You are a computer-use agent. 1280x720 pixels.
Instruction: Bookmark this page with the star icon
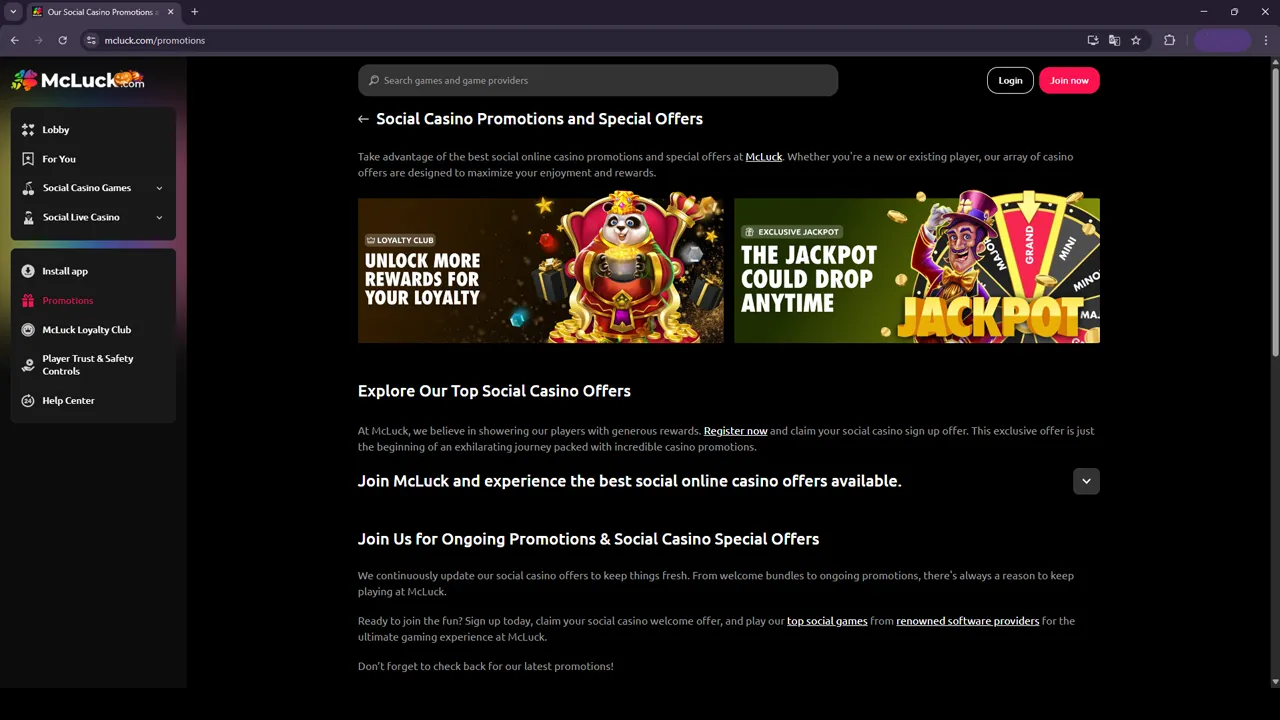pos(1136,41)
